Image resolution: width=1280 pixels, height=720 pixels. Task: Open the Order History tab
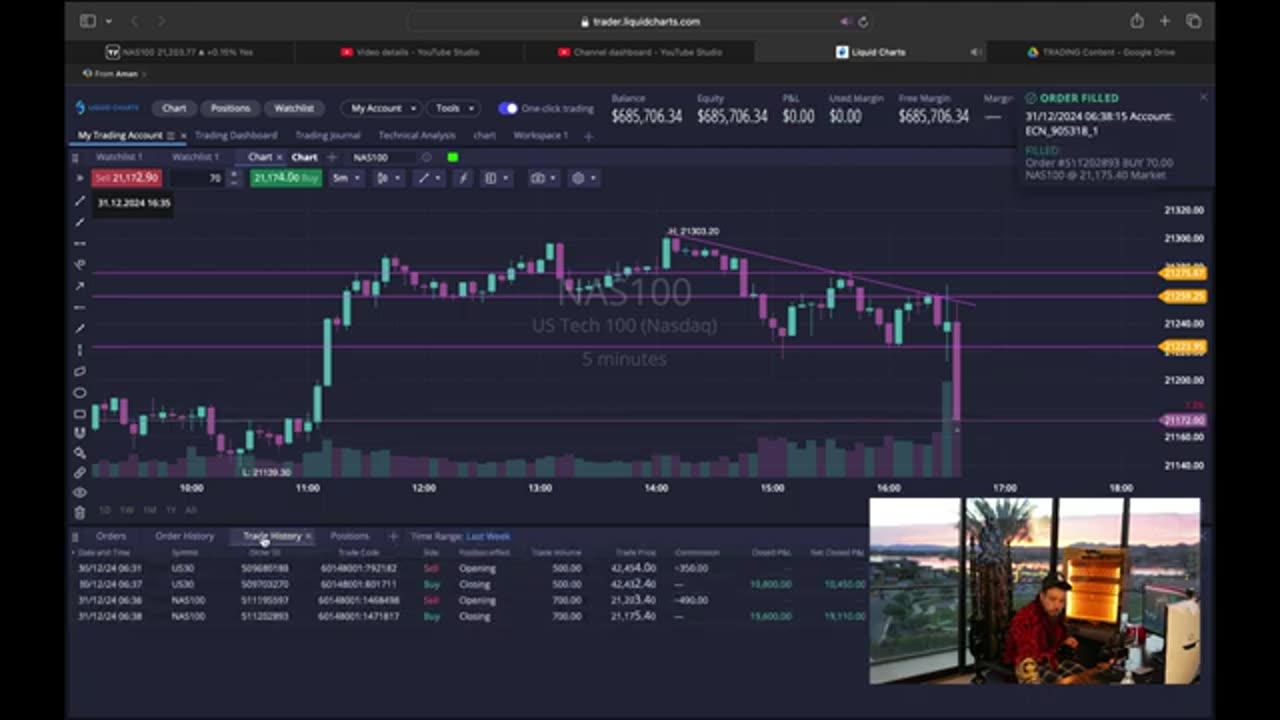click(184, 536)
